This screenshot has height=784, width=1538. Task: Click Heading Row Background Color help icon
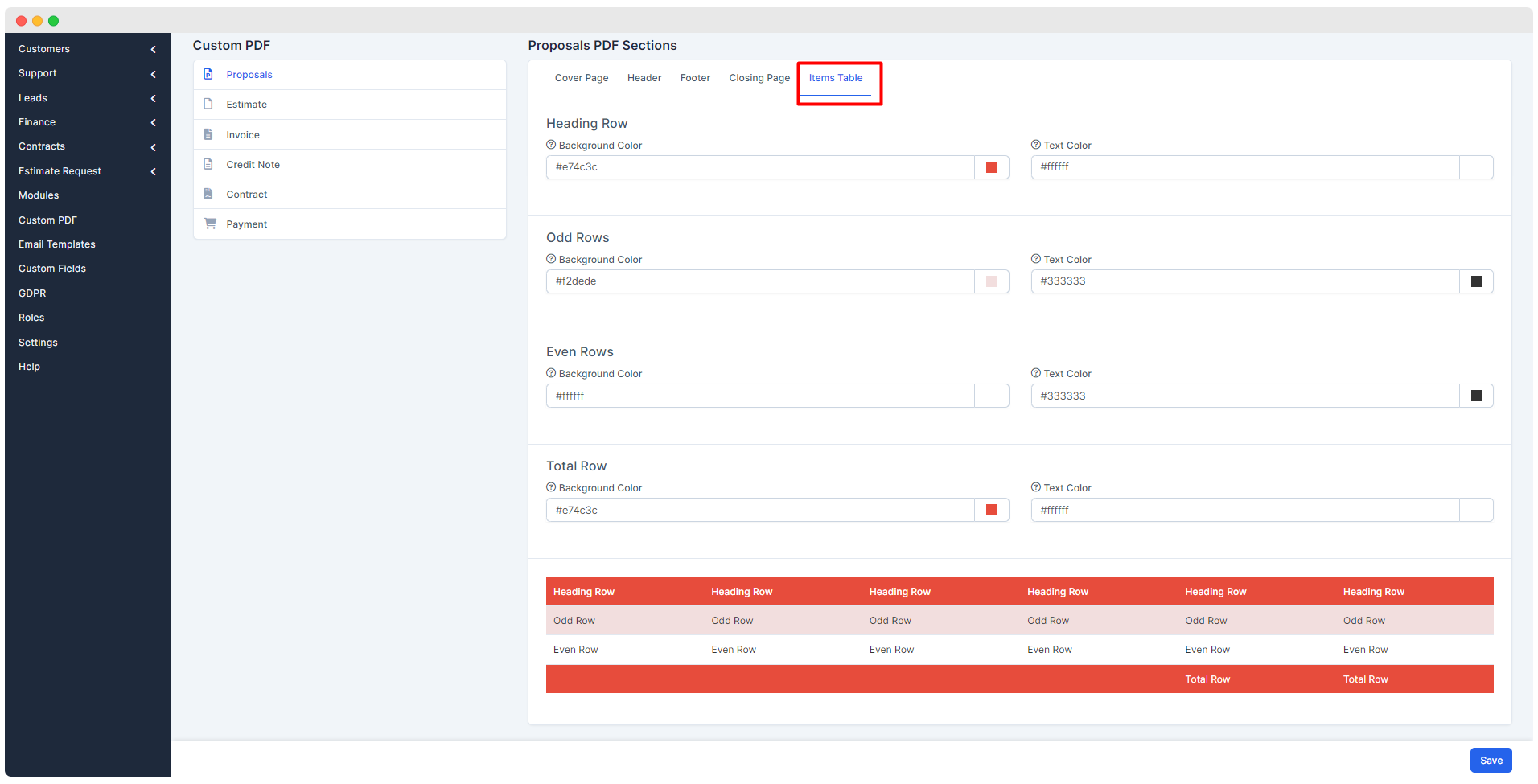(x=551, y=145)
